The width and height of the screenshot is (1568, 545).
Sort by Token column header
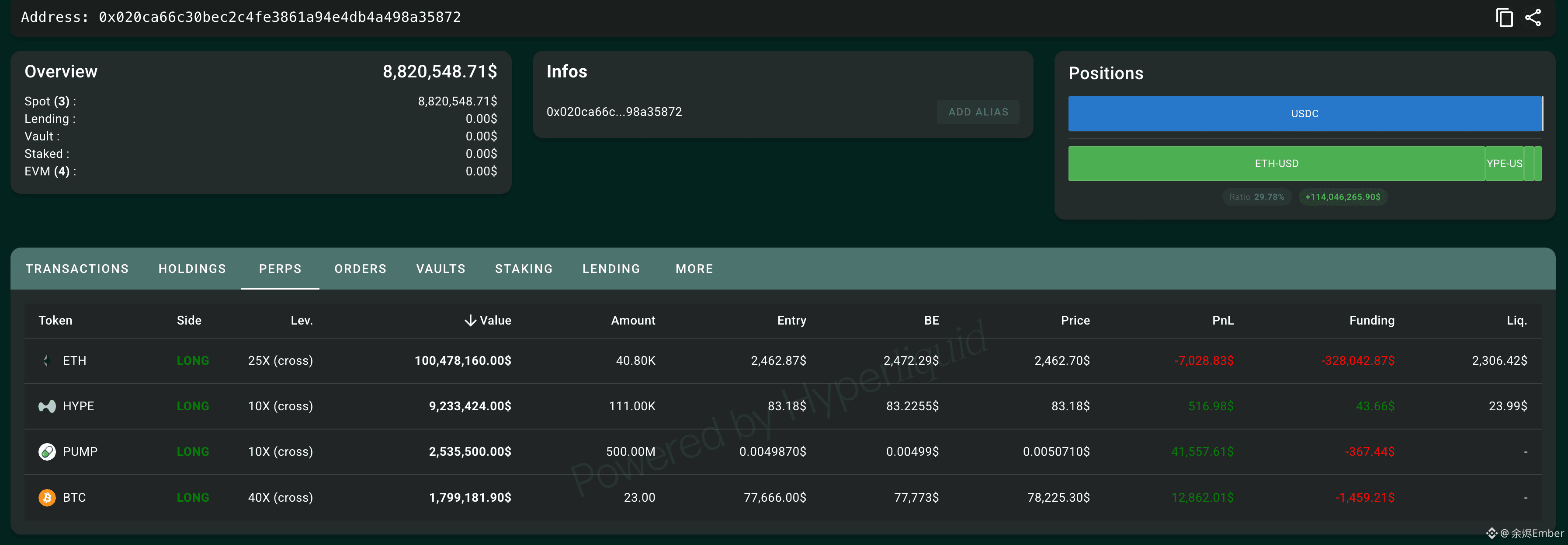click(56, 320)
